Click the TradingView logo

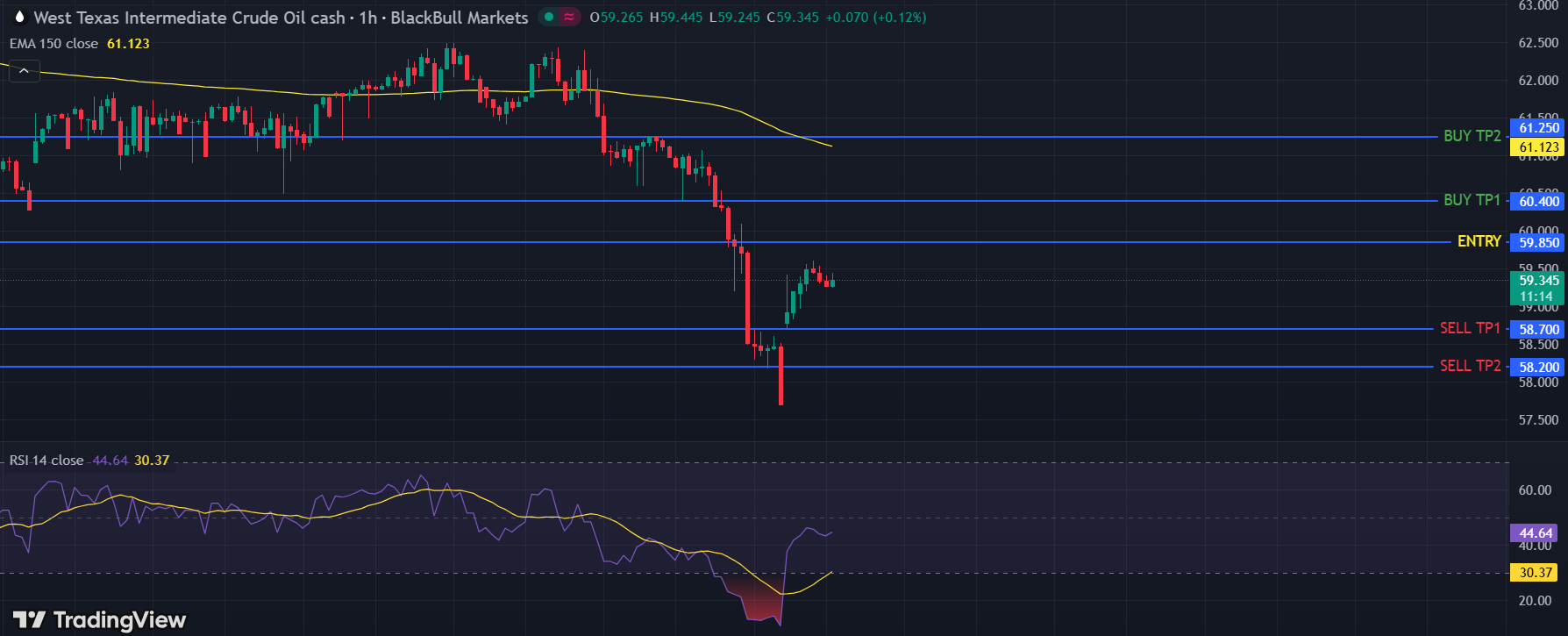pyautogui.click(x=99, y=620)
